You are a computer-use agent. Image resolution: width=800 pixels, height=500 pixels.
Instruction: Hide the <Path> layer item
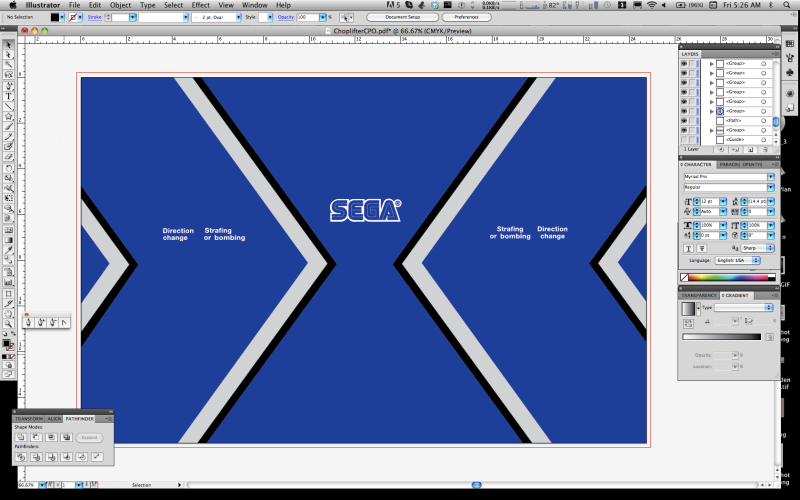[684, 120]
